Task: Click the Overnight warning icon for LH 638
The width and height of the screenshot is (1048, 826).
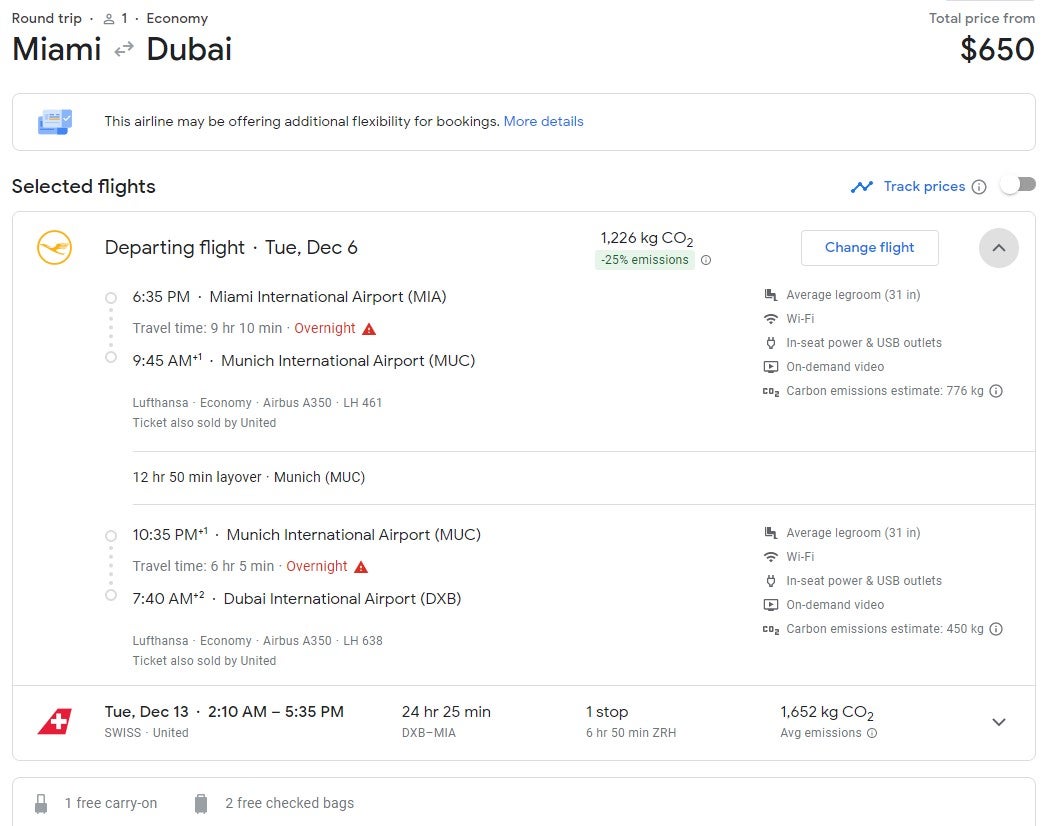Action: 361,567
